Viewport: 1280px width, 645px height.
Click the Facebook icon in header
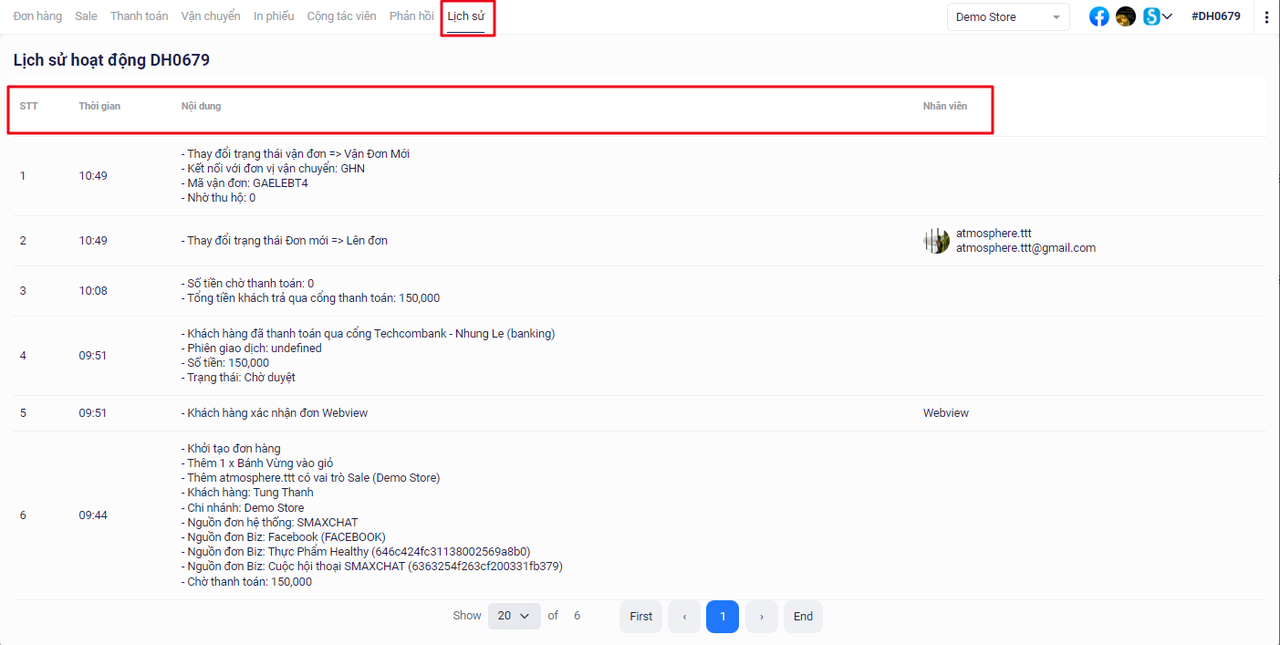pos(1099,17)
